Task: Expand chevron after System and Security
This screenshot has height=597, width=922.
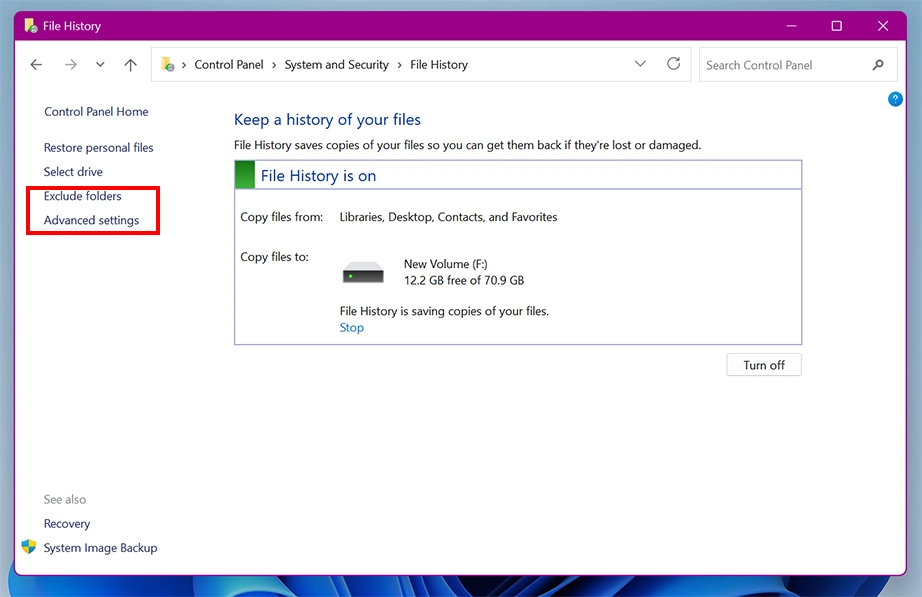Action: click(399, 65)
